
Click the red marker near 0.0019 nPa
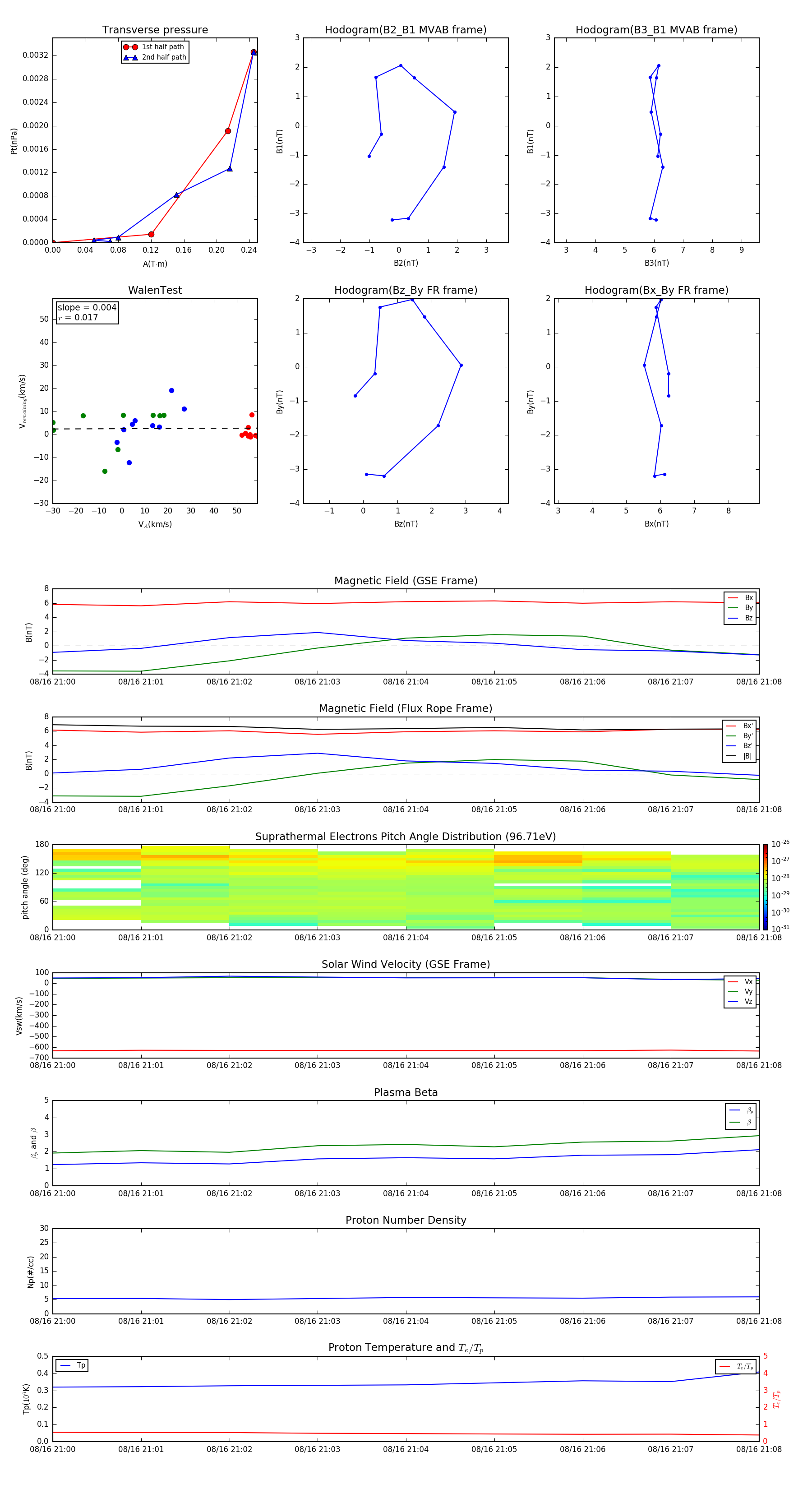coord(228,131)
